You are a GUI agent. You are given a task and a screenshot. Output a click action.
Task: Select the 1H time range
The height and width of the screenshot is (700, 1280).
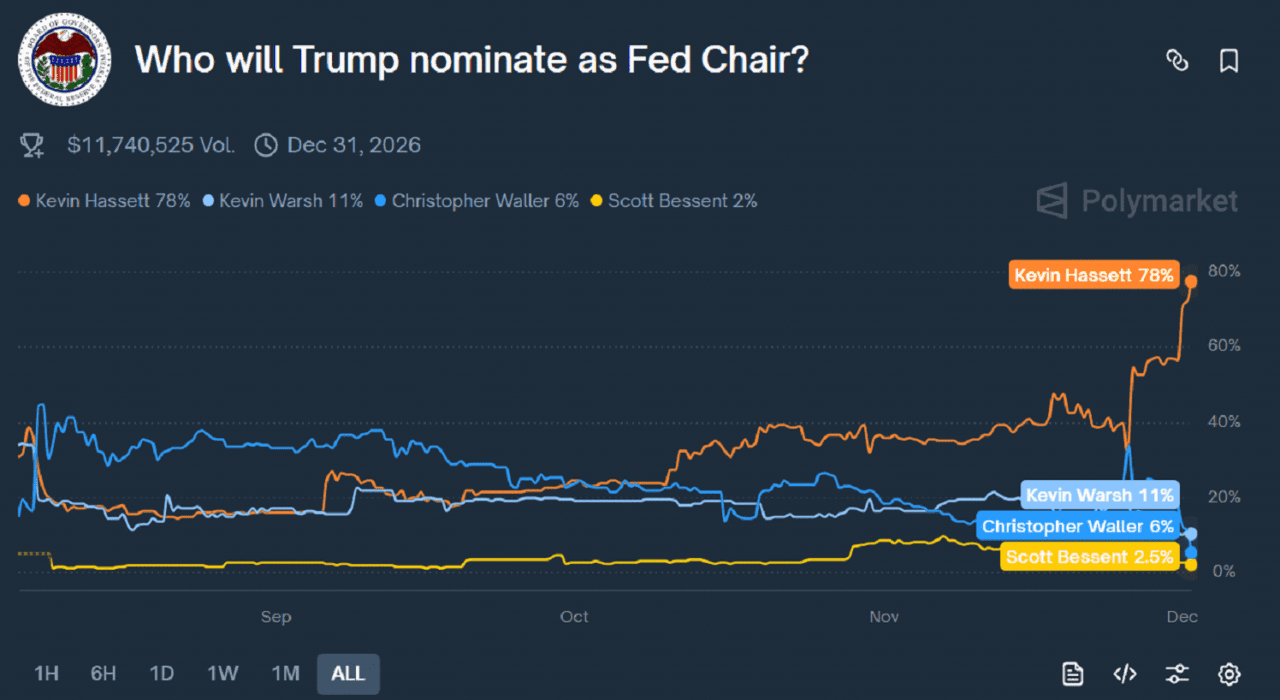click(x=47, y=673)
